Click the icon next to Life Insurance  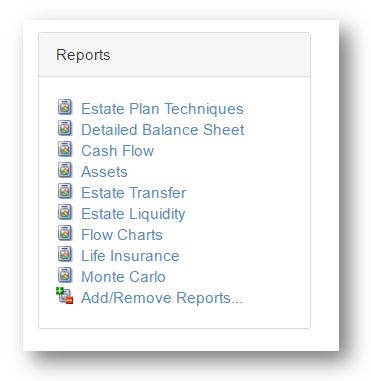click(x=65, y=254)
